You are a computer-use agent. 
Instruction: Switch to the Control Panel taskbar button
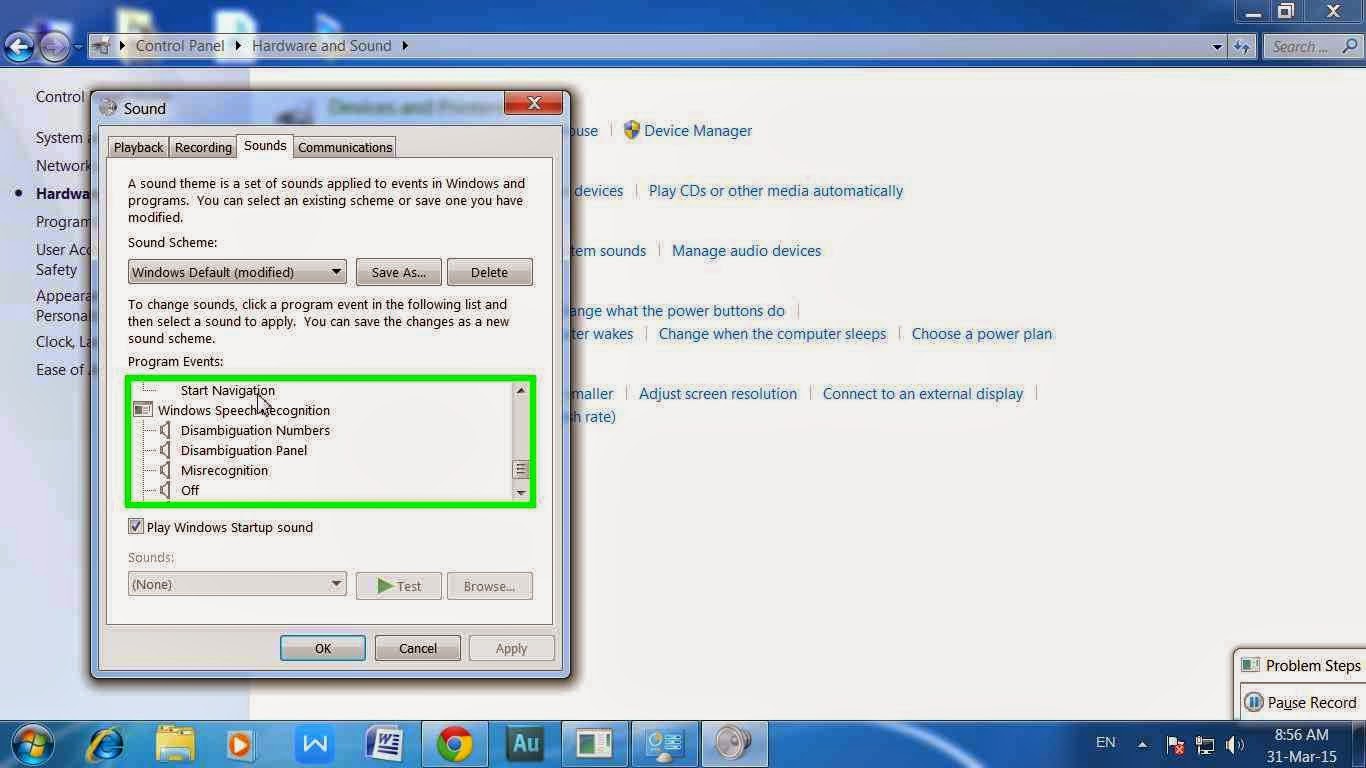coord(664,744)
